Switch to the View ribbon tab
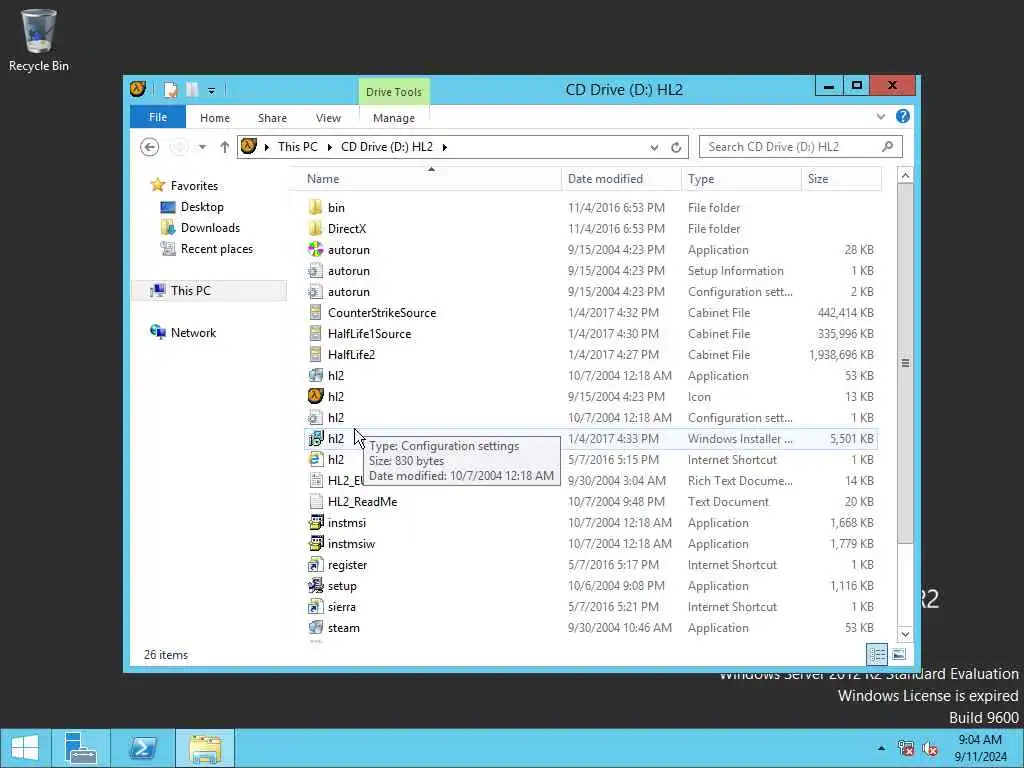1024x768 pixels. pyautogui.click(x=328, y=118)
